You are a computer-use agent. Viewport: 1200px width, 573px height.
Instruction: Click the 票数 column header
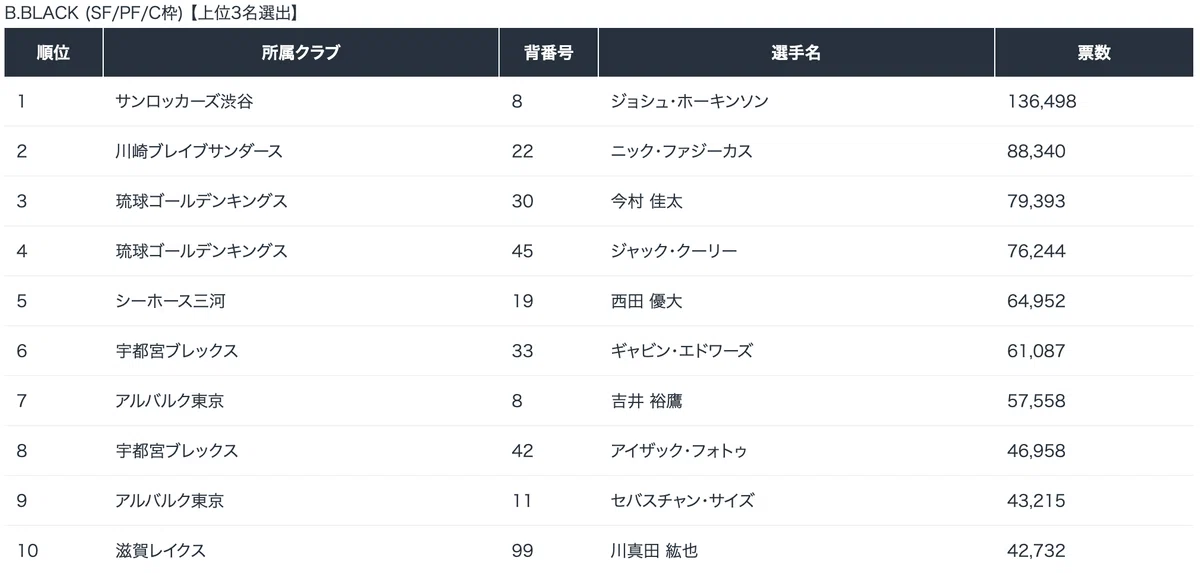(1094, 53)
